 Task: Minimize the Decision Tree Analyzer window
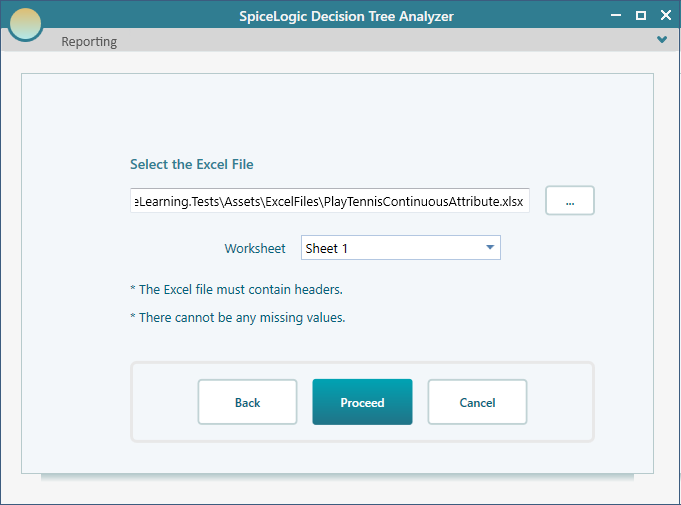pyautogui.click(x=616, y=16)
